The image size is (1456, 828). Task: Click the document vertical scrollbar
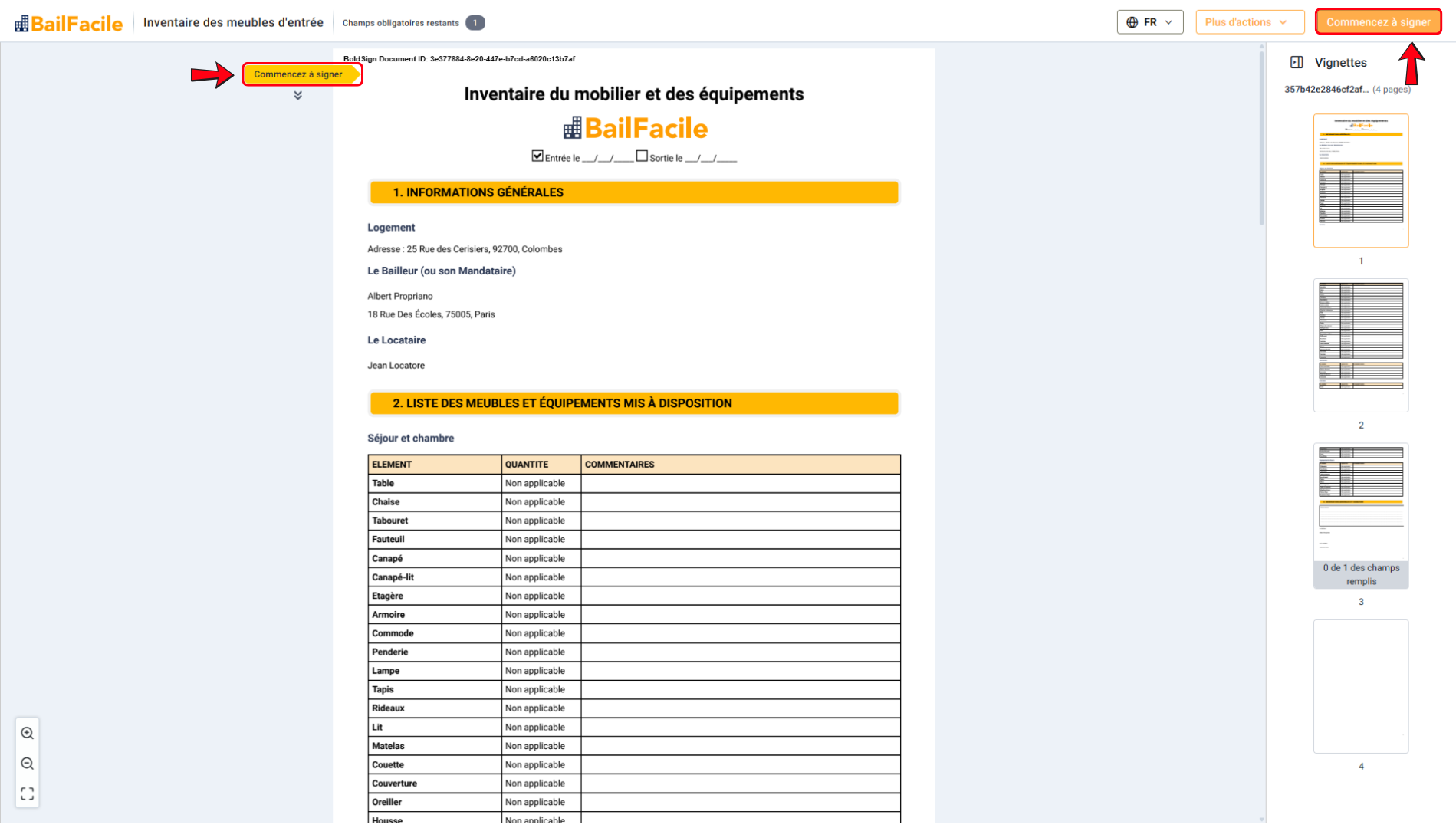(x=1261, y=138)
